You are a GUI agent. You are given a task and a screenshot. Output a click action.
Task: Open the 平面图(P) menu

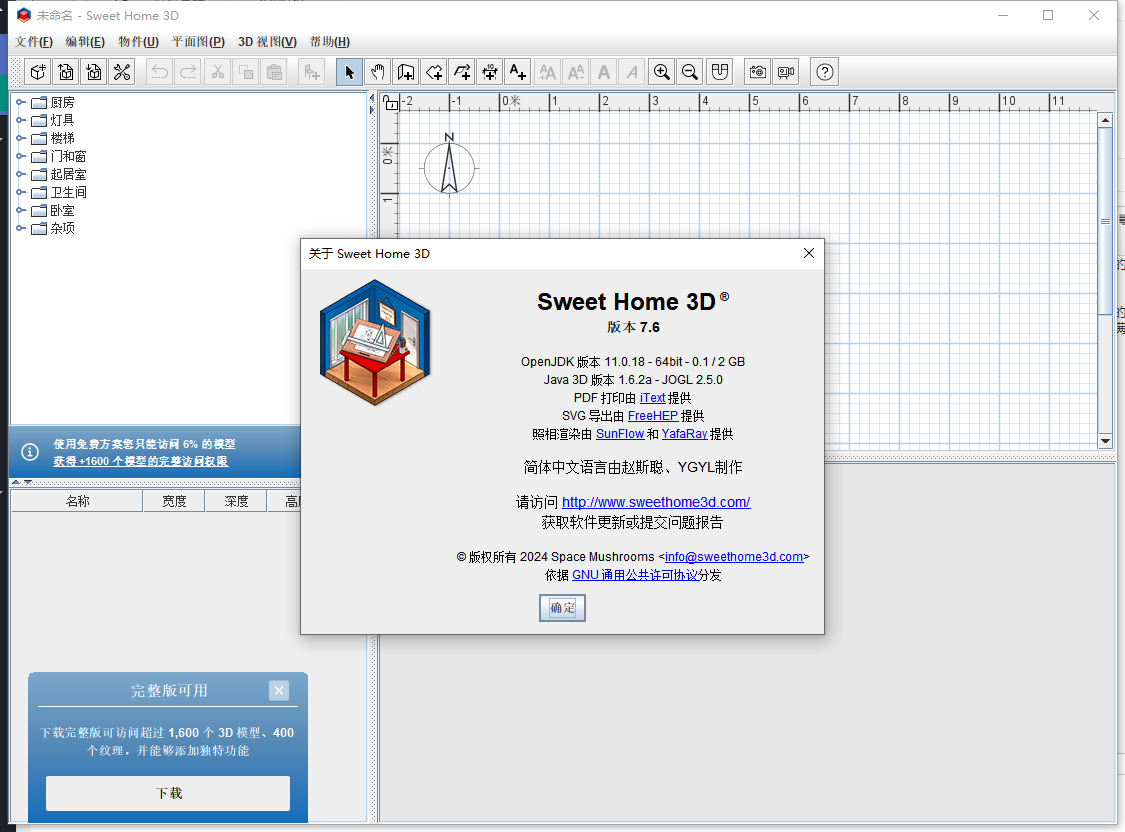click(x=198, y=42)
